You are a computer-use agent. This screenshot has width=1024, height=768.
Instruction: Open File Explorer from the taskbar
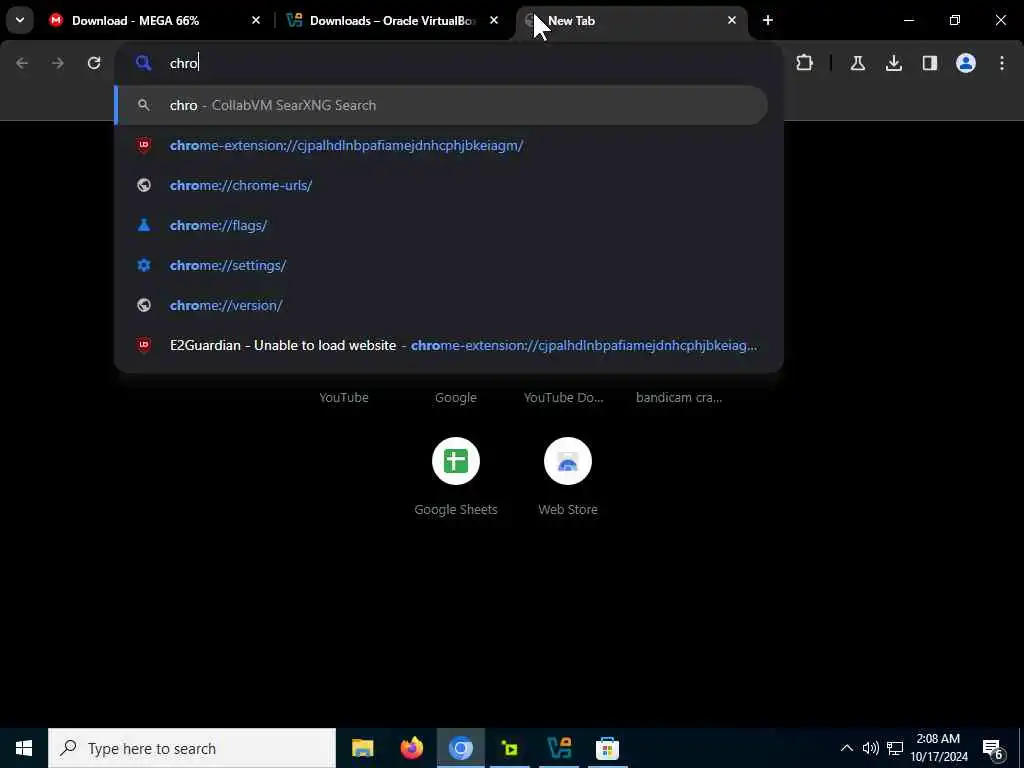[362, 748]
